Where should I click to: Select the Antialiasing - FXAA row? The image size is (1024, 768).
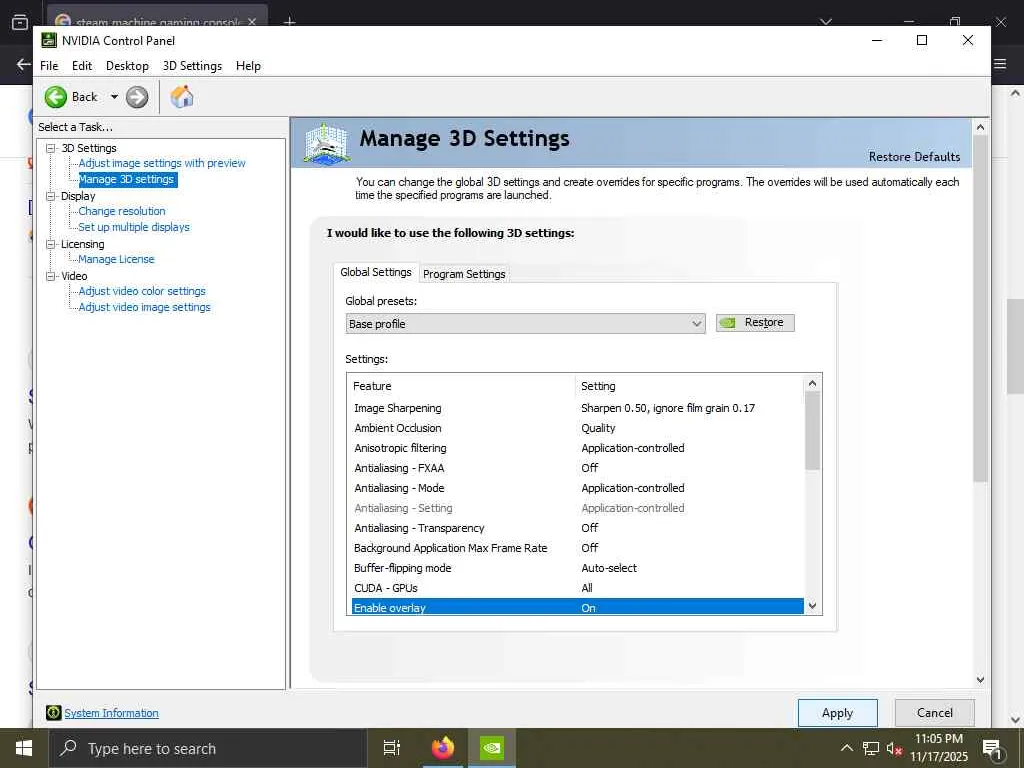point(577,468)
